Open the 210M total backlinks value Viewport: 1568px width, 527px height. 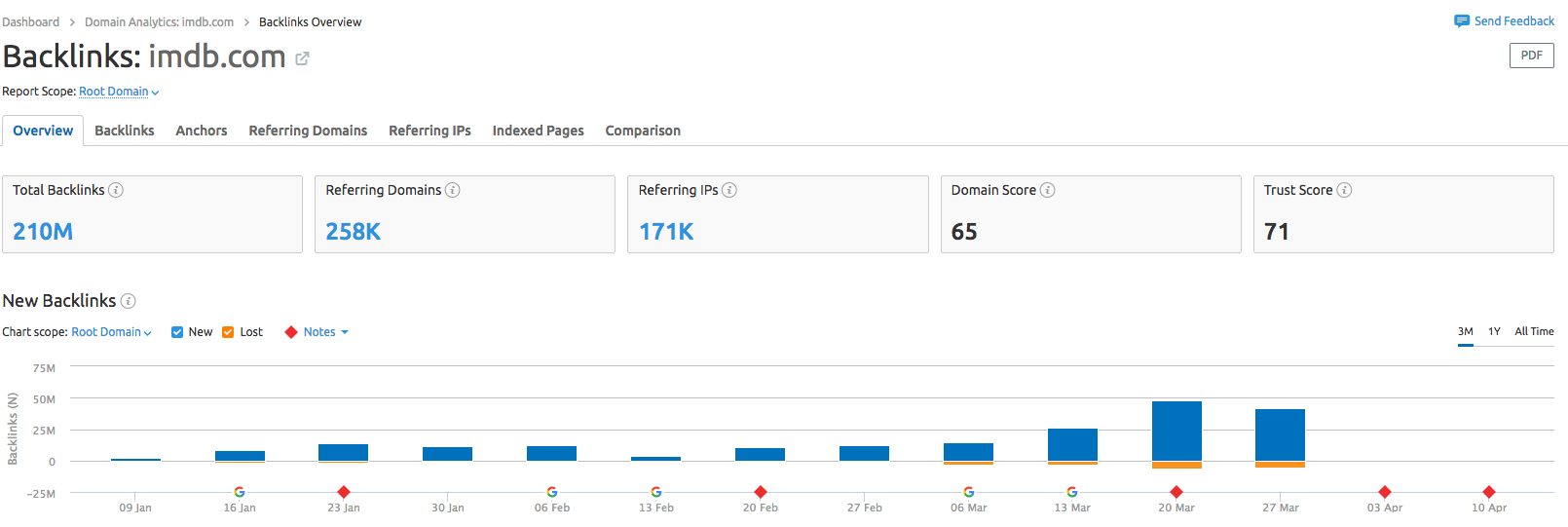pyautogui.click(x=43, y=232)
